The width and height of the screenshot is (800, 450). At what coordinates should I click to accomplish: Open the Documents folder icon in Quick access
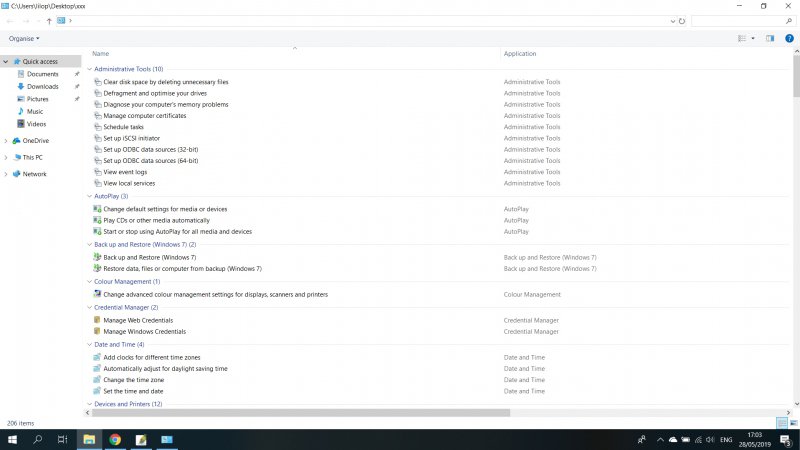tap(21, 74)
